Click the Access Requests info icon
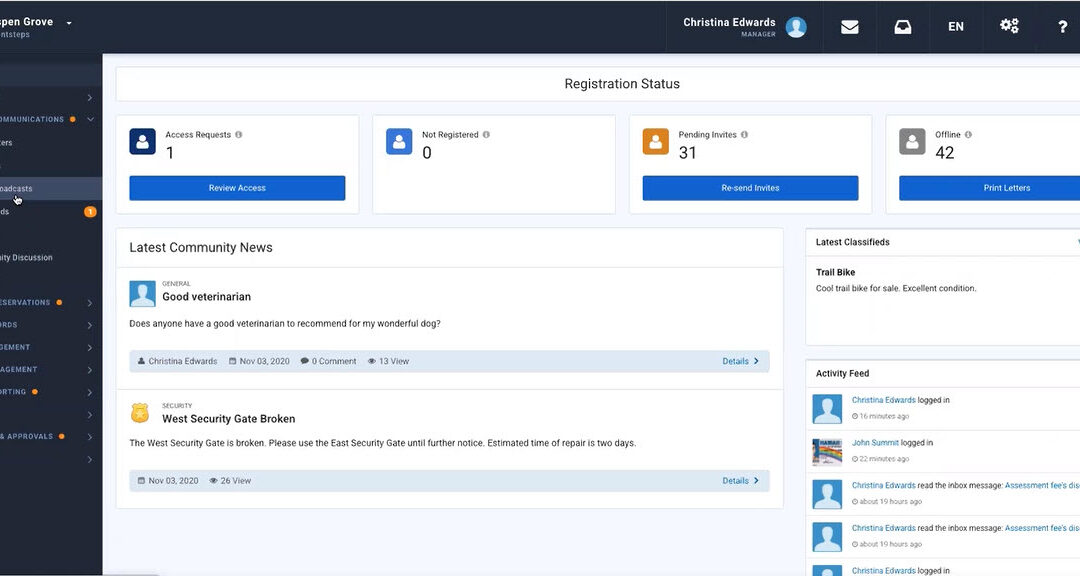This screenshot has height=576, width=1080. (x=239, y=135)
